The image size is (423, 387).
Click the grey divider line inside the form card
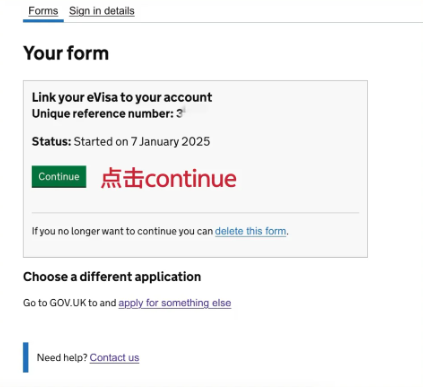(x=195, y=212)
